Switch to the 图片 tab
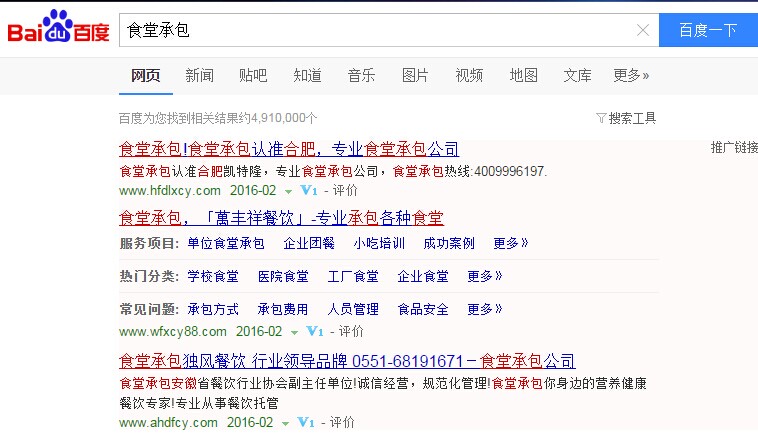The height and width of the screenshot is (444, 758). click(415, 75)
